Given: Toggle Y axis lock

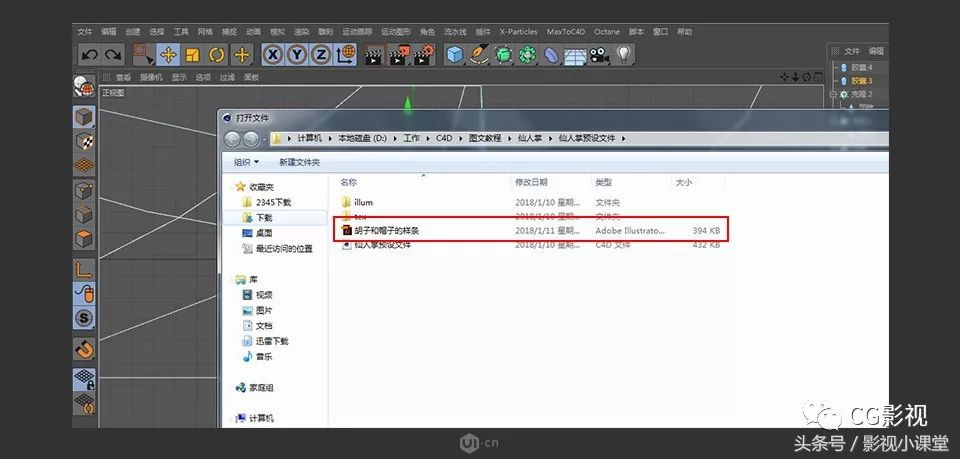Looking at the screenshot, I should [297, 55].
